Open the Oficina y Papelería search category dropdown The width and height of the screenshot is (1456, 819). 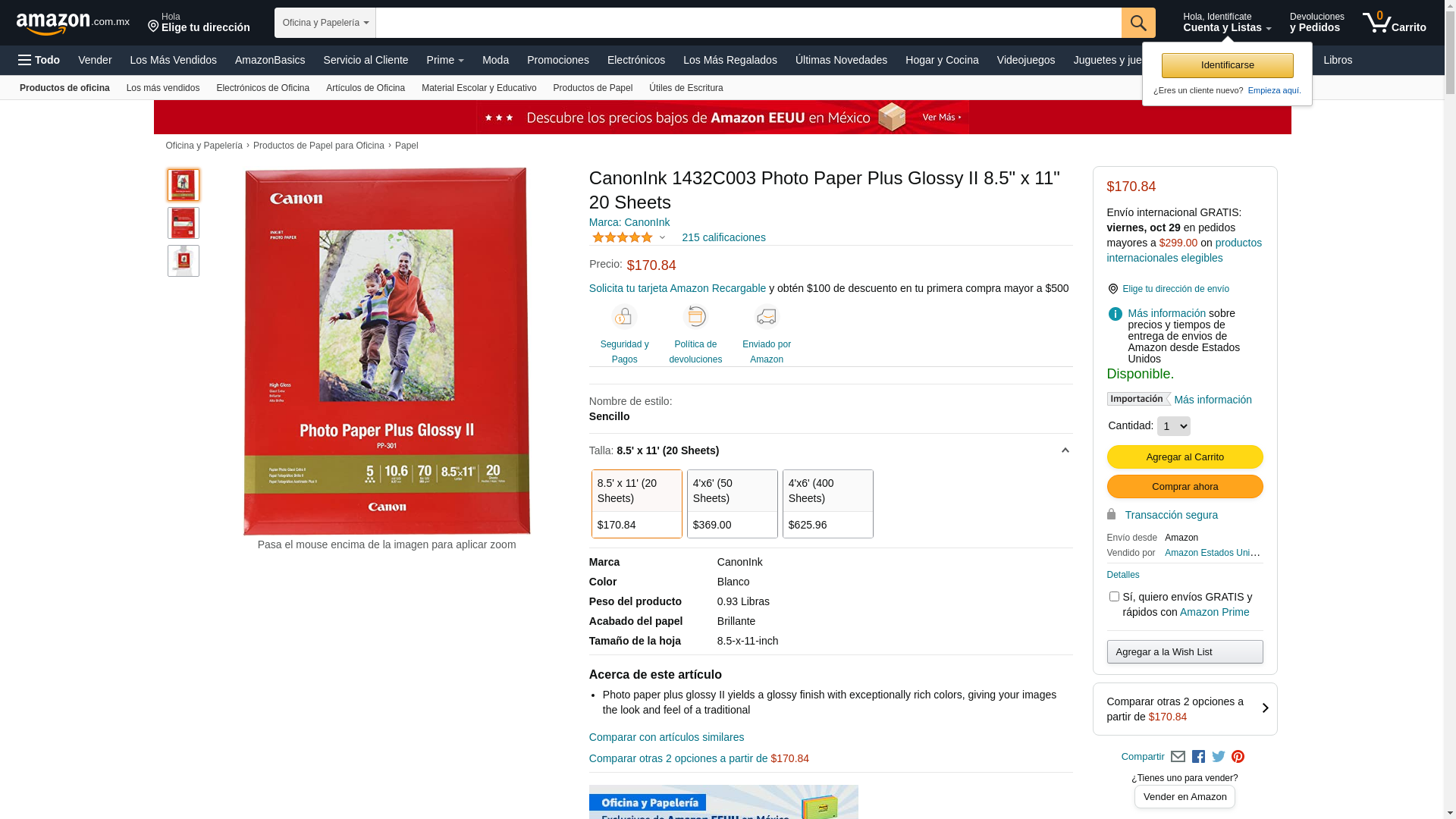325,23
